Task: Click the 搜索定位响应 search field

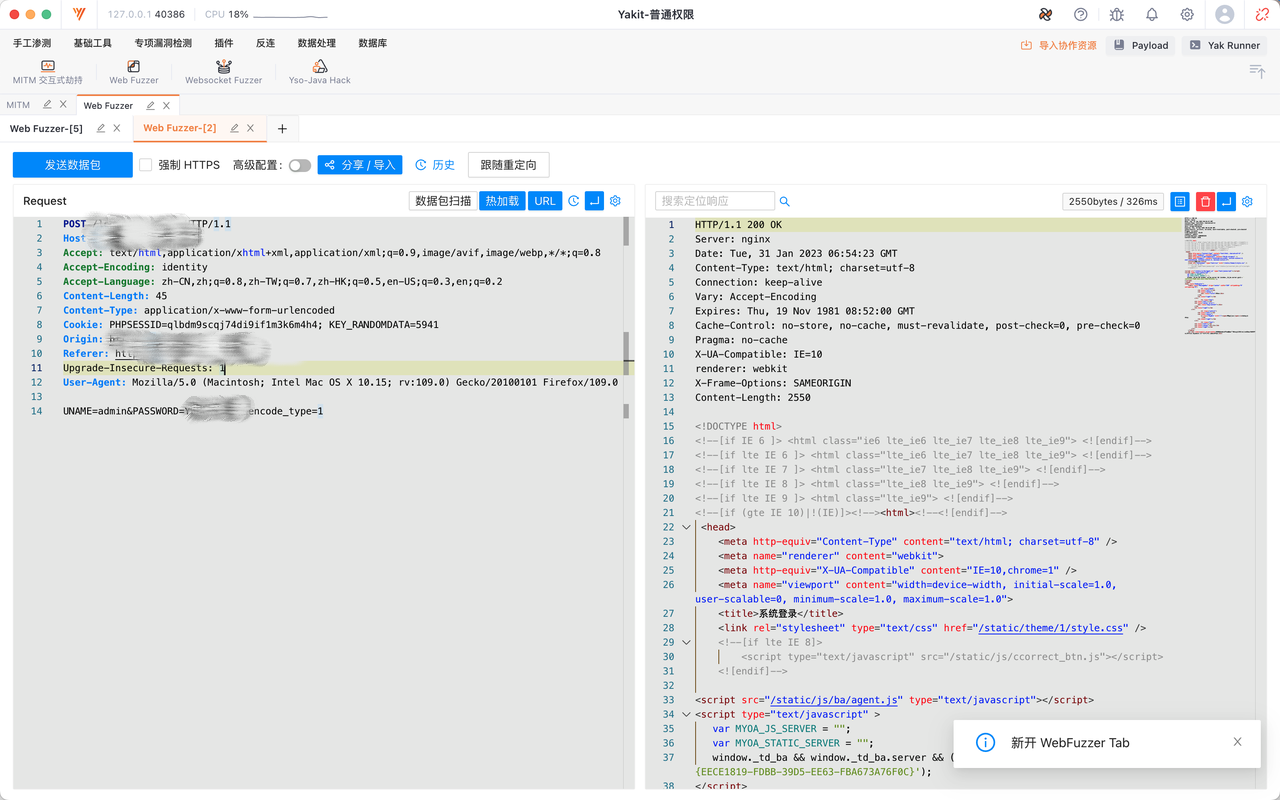Action: point(714,201)
